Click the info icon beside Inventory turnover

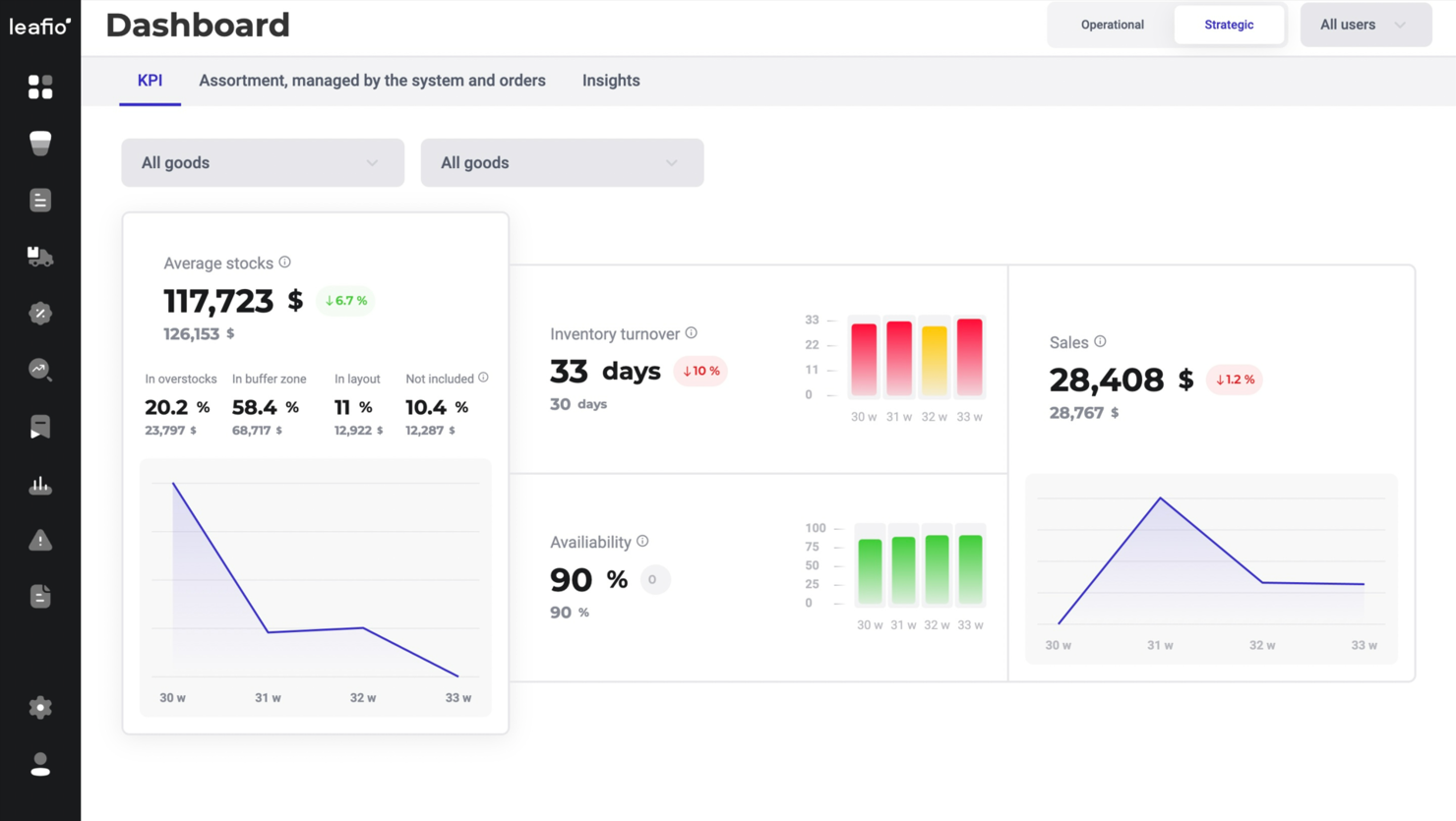(691, 332)
